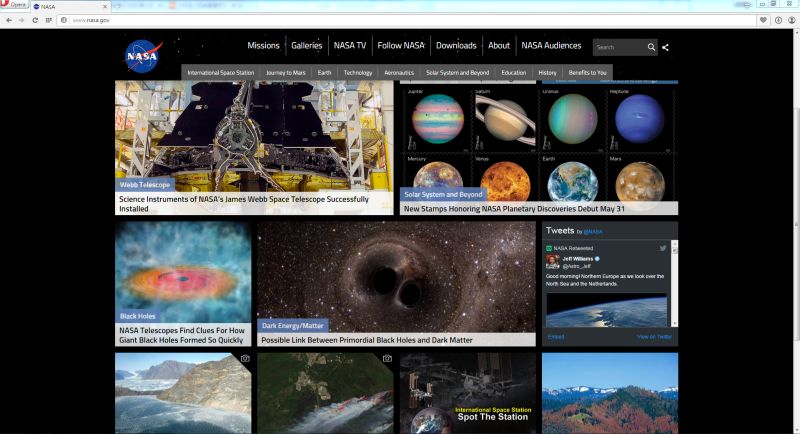This screenshot has height=434, width=800.
Task: Click the browser back arrow
Action: point(9,20)
